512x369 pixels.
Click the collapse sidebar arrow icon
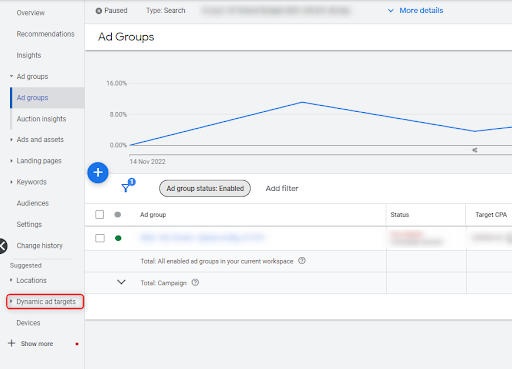pyautogui.click(x=2, y=246)
